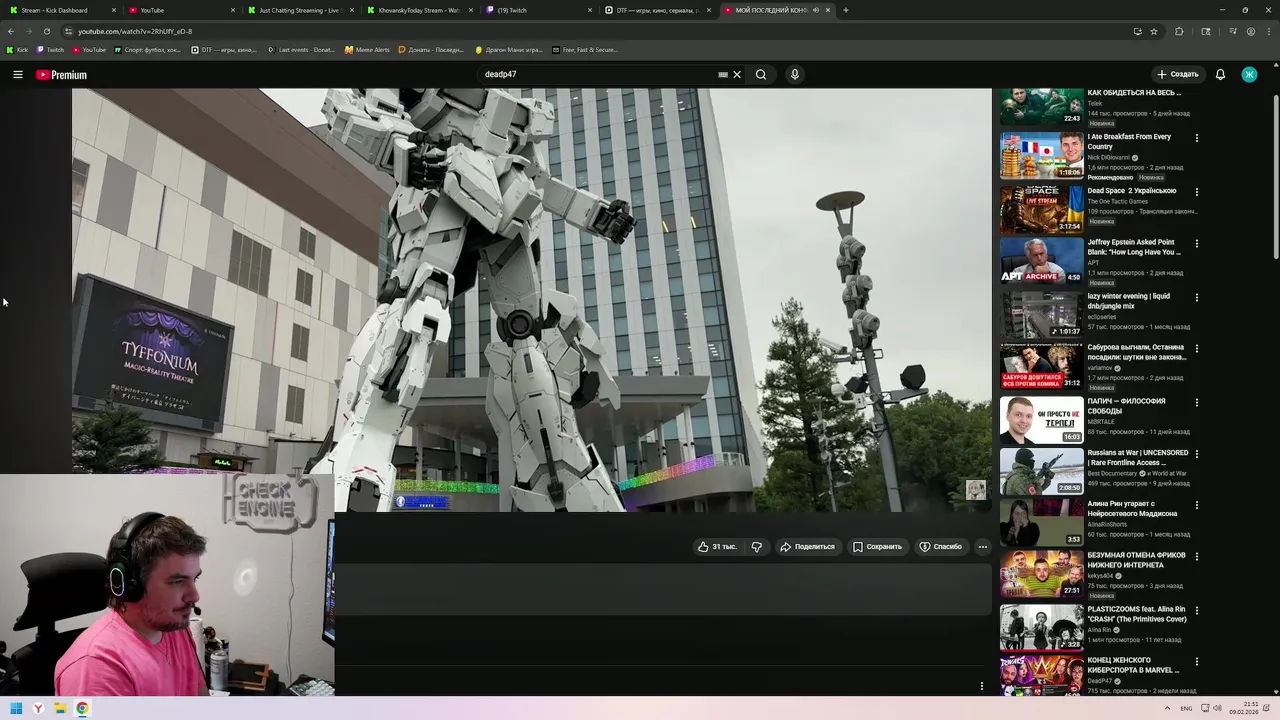Screen dimensions: 1280x720
Task: Open options menu for Jeffrey Epstein Asked video
Action: (1197, 243)
